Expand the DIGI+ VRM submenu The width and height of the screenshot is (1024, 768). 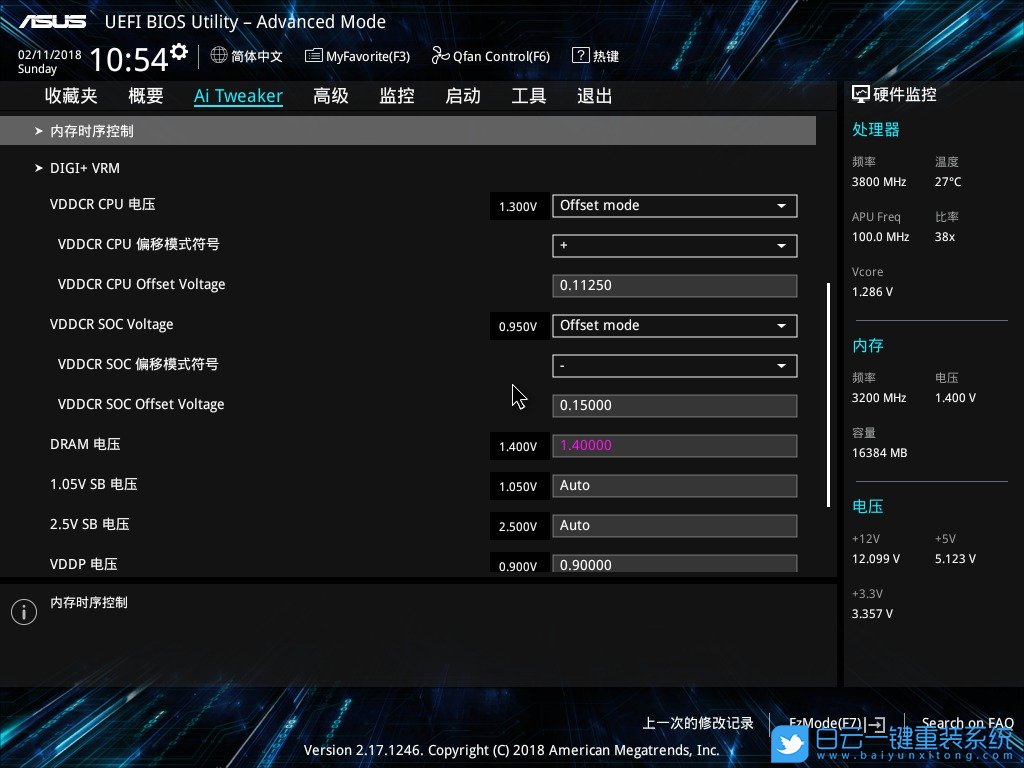click(x=85, y=168)
